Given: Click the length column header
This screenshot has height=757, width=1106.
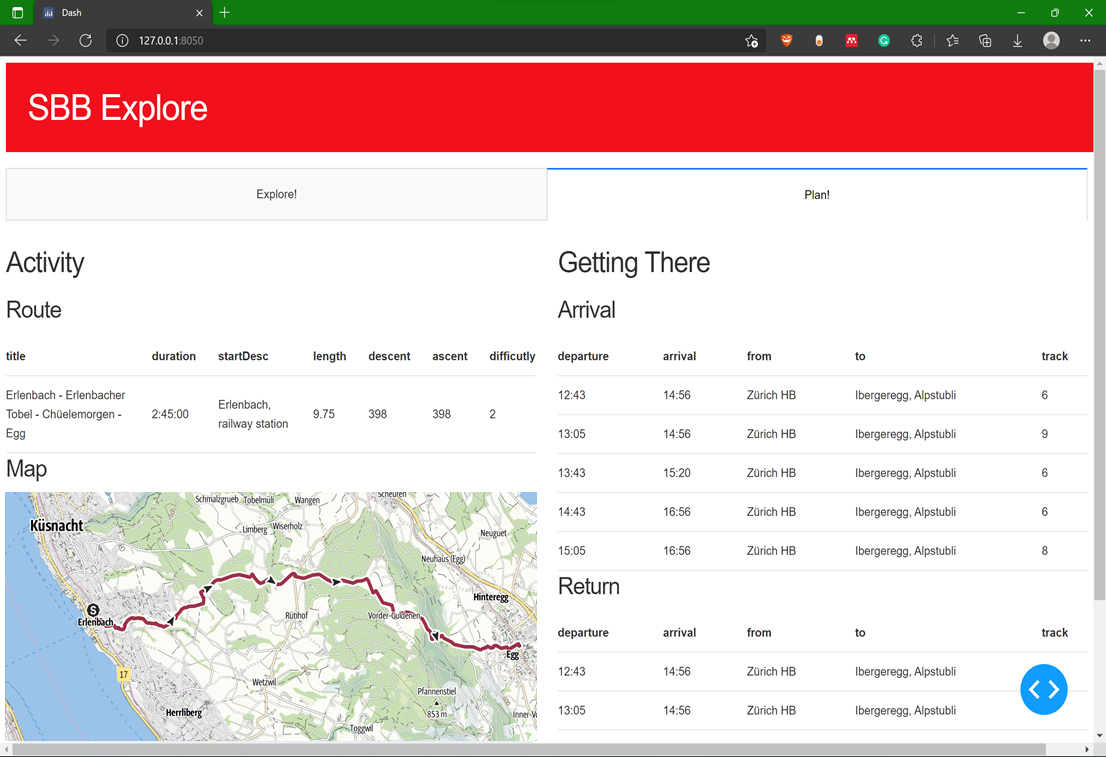Looking at the screenshot, I should tap(329, 356).
